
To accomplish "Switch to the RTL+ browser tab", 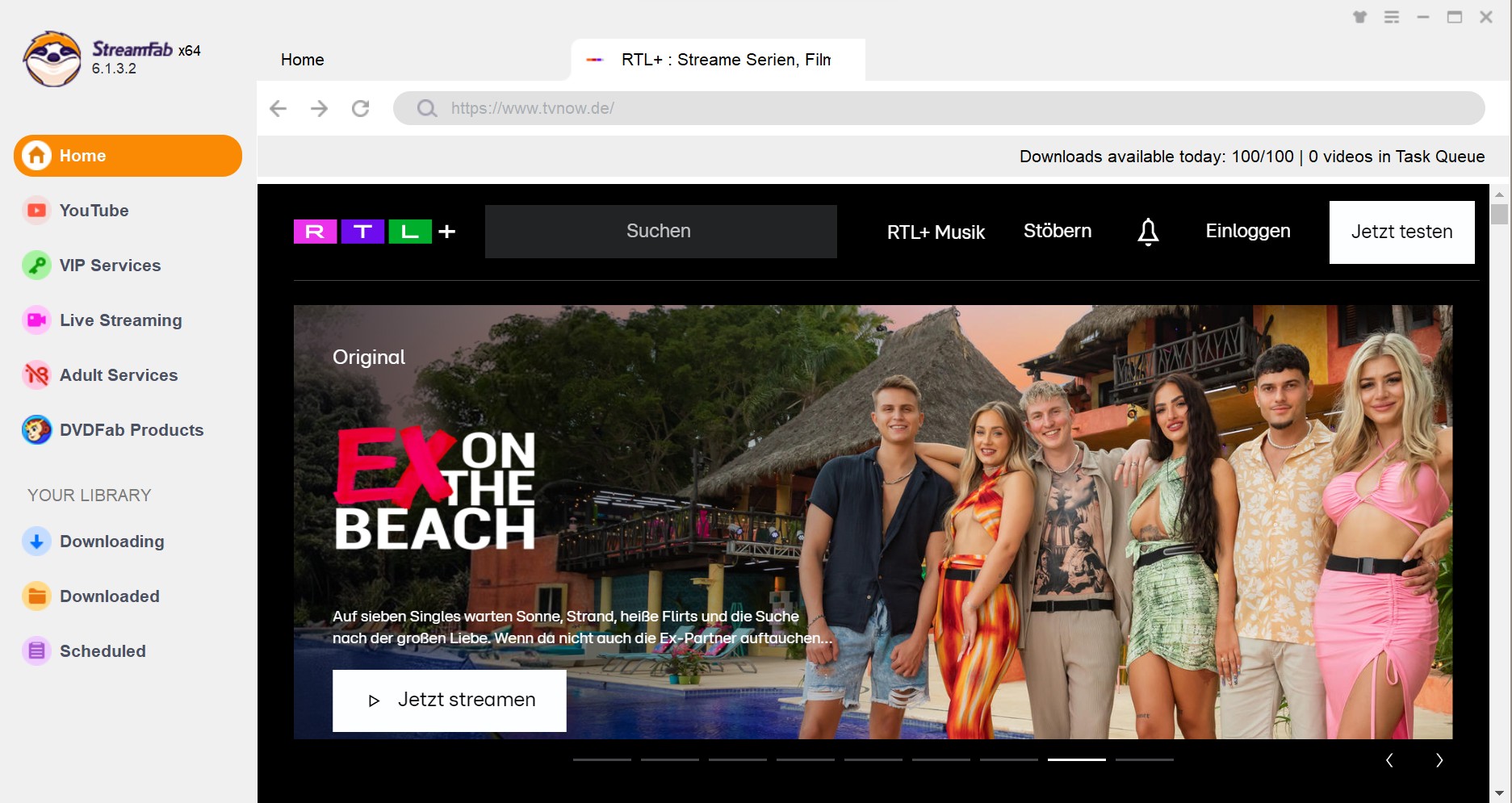I will pos(718,60).
